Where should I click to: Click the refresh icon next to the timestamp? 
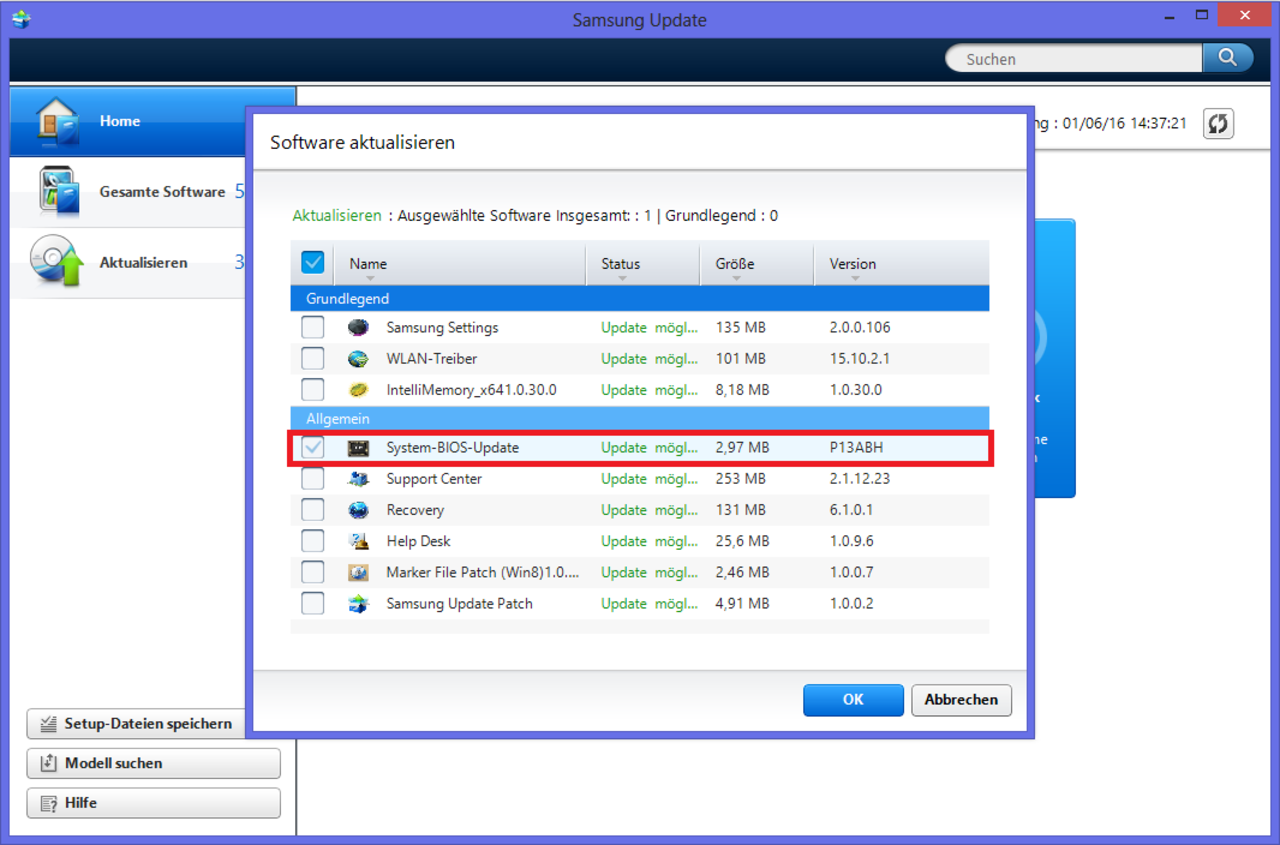tap(1218, 123)
